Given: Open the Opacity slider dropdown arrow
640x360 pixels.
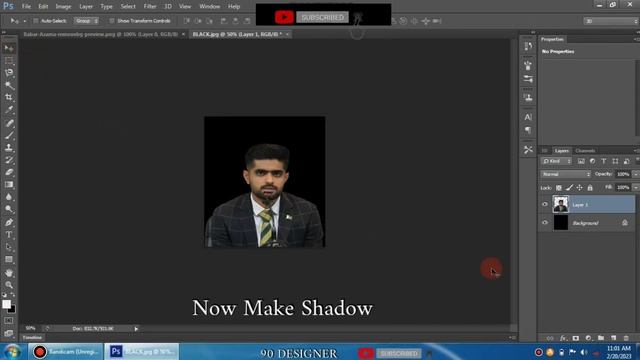Looking at the screenshot, I should click(636, 174).
